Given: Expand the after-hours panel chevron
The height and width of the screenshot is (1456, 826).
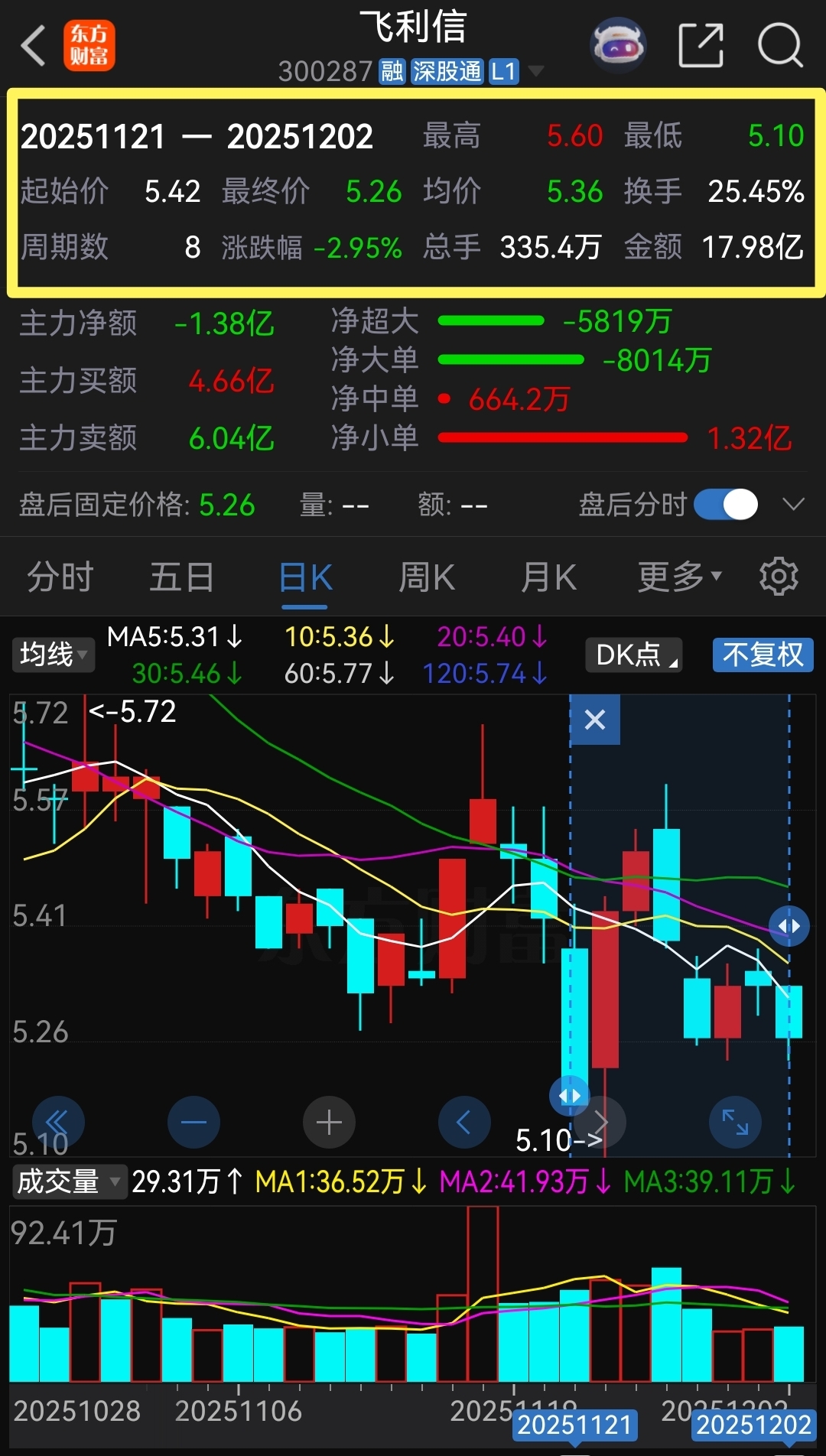Looking at the screenshot, I should click(794, 505).
